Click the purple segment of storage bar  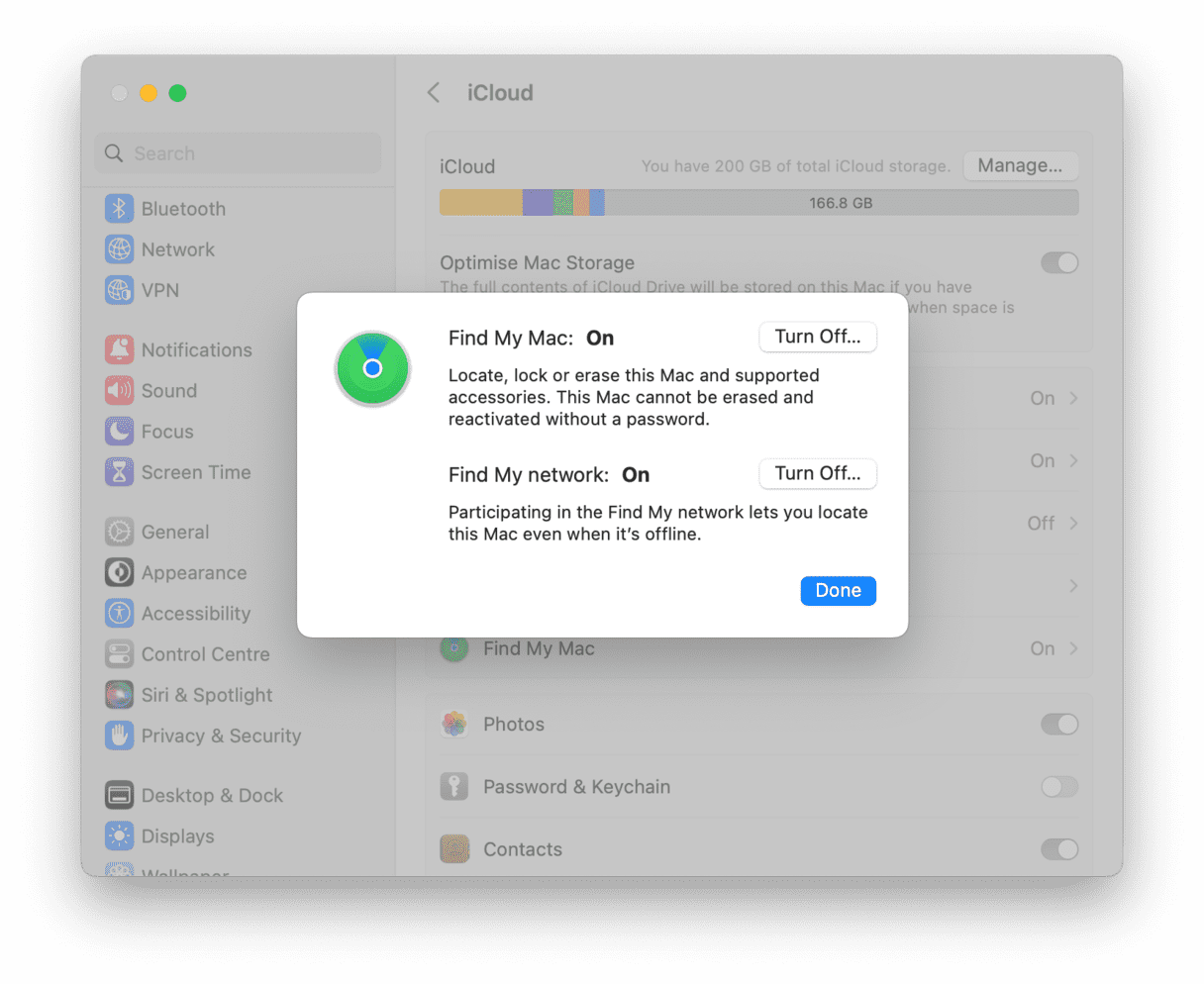(538, 203)
